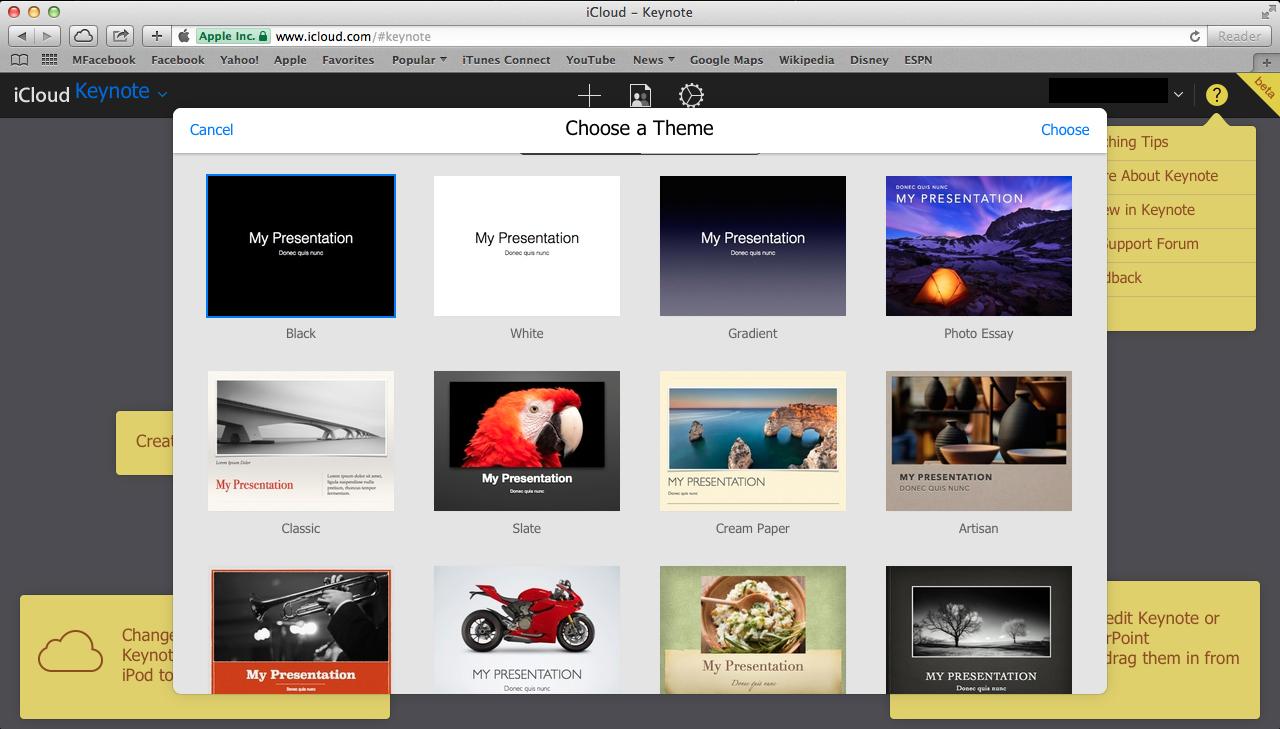1280x729 pixels.
Task: Select the trumpet player theme thumbnail
Action: (x=301, y=630)
